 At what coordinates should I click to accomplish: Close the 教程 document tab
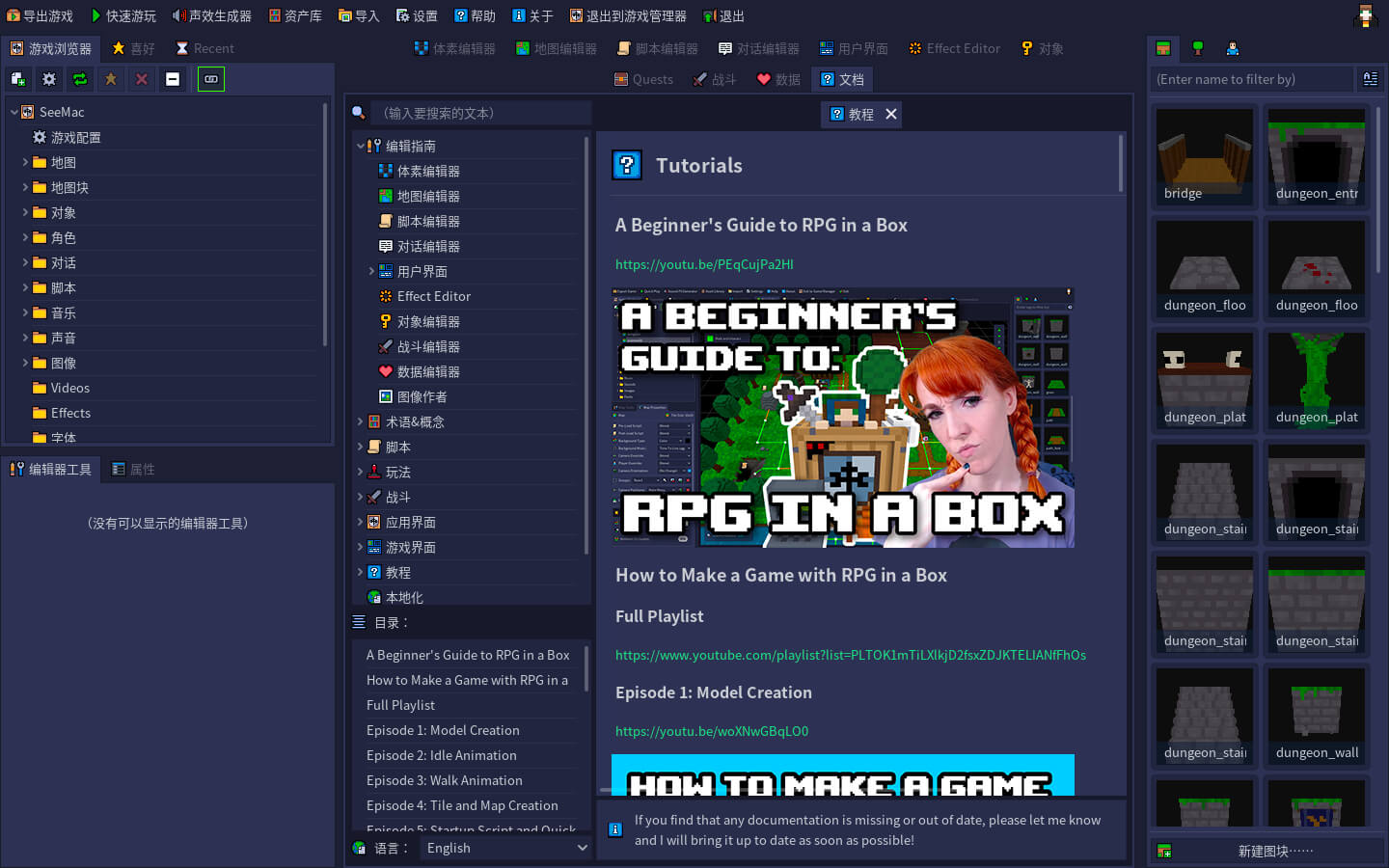point(891,114)
